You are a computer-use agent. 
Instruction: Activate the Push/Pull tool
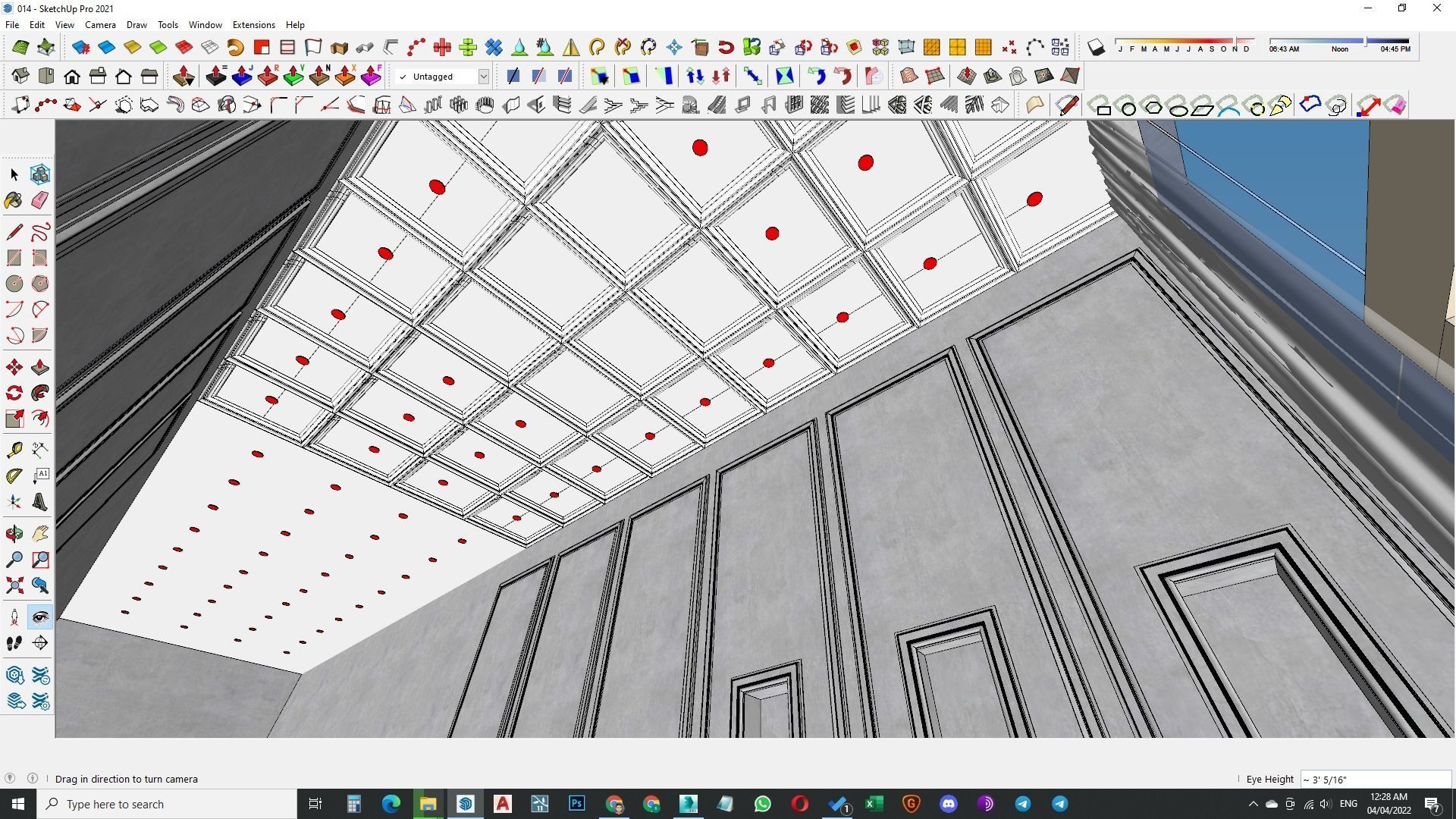[x=40, y=368]
